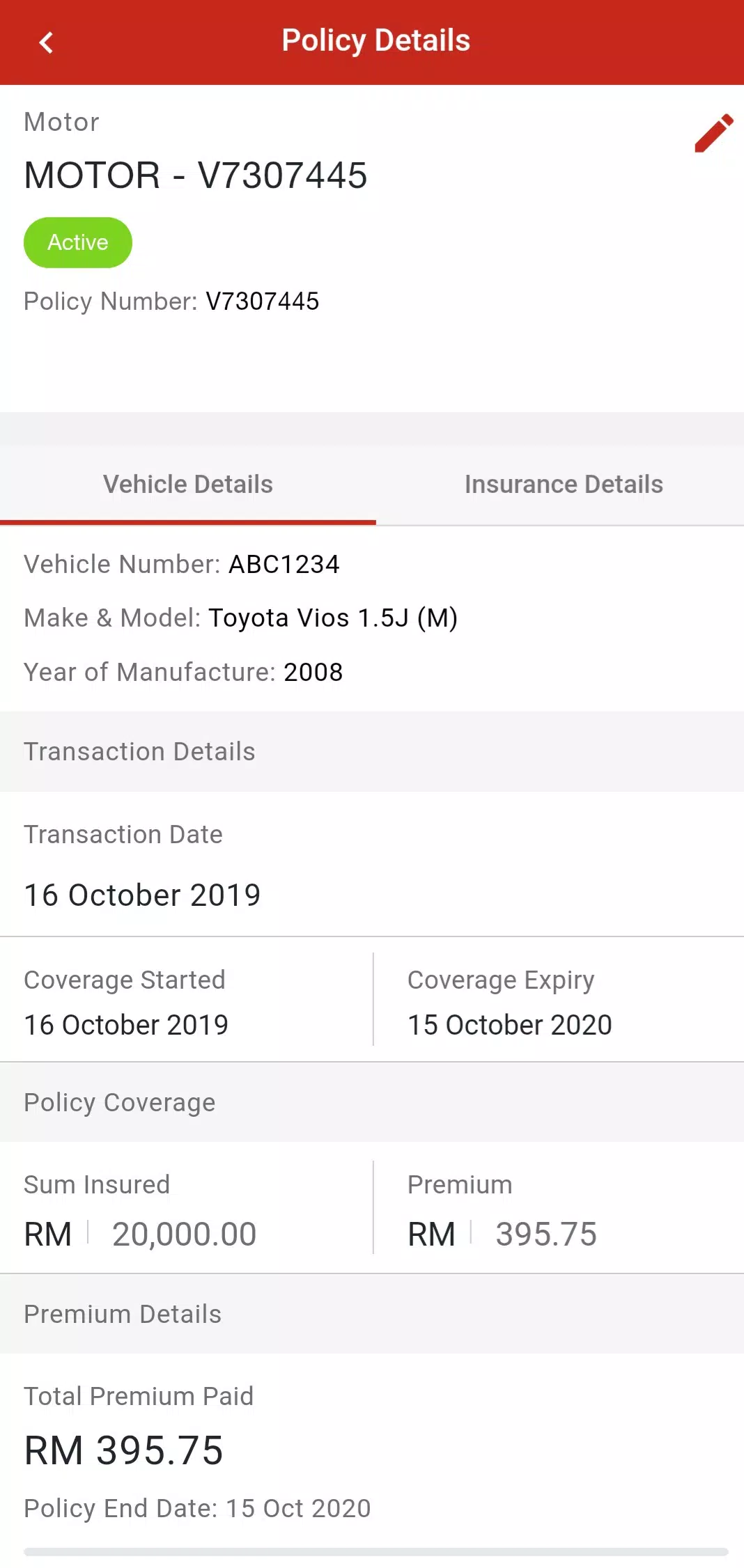Viewport: 744px width, 1568px height.
Task: Tap the Policy Coverage section header
Action: 372,1102
